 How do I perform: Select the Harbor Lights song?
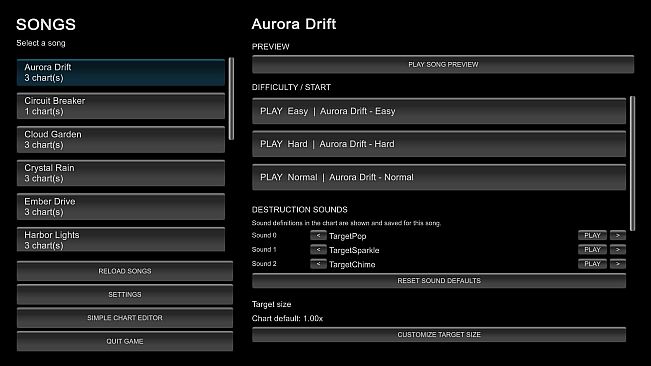point(121,239)
